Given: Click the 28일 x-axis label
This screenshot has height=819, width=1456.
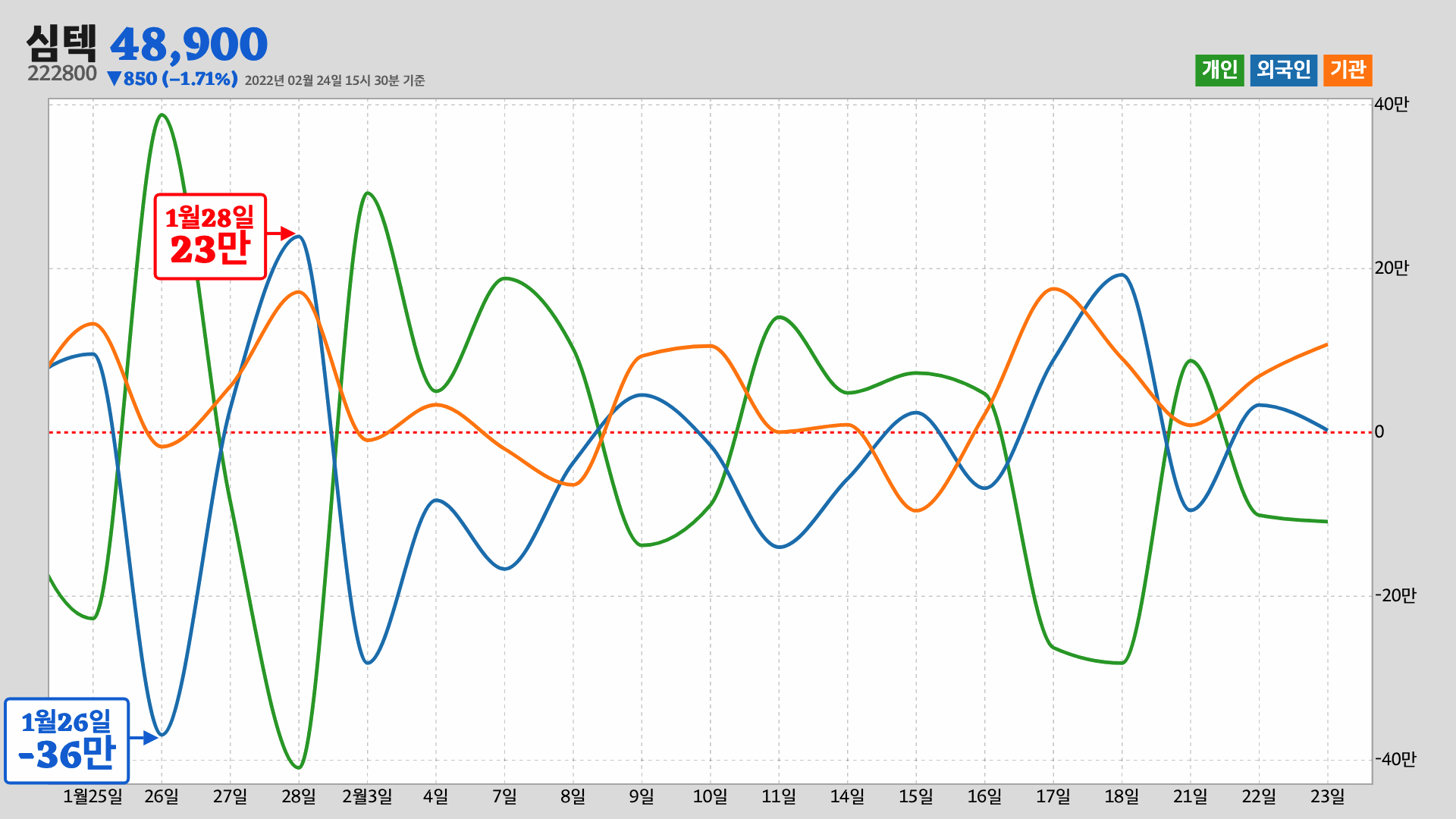Looking at the screenshot, I should click(x=299, y=797).
